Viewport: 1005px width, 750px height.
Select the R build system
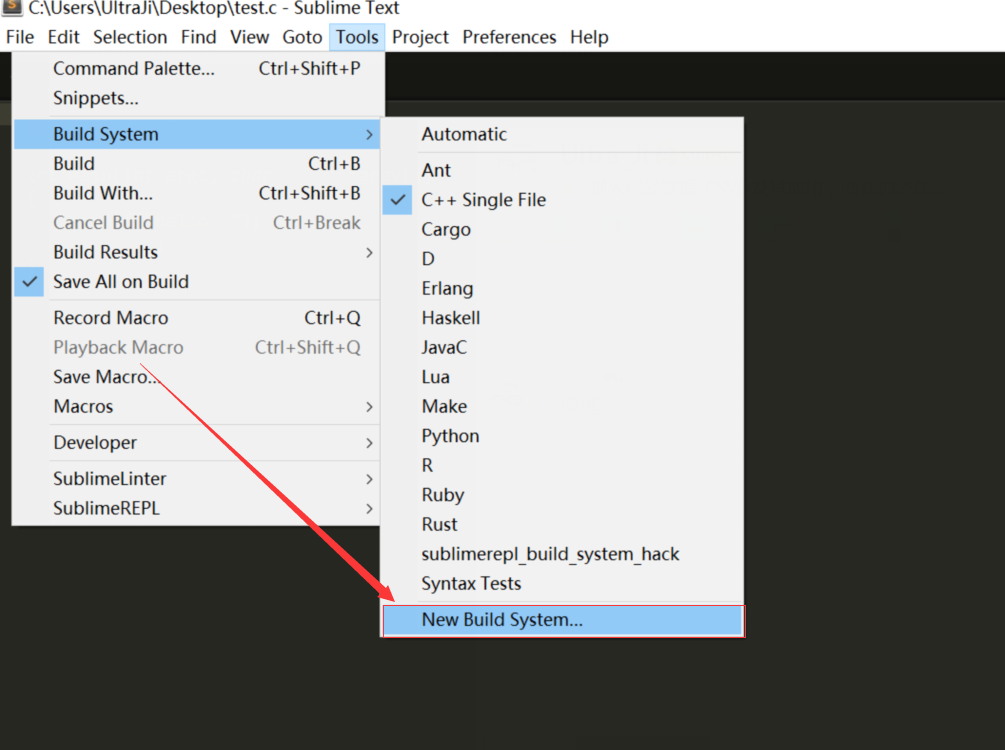563,465
